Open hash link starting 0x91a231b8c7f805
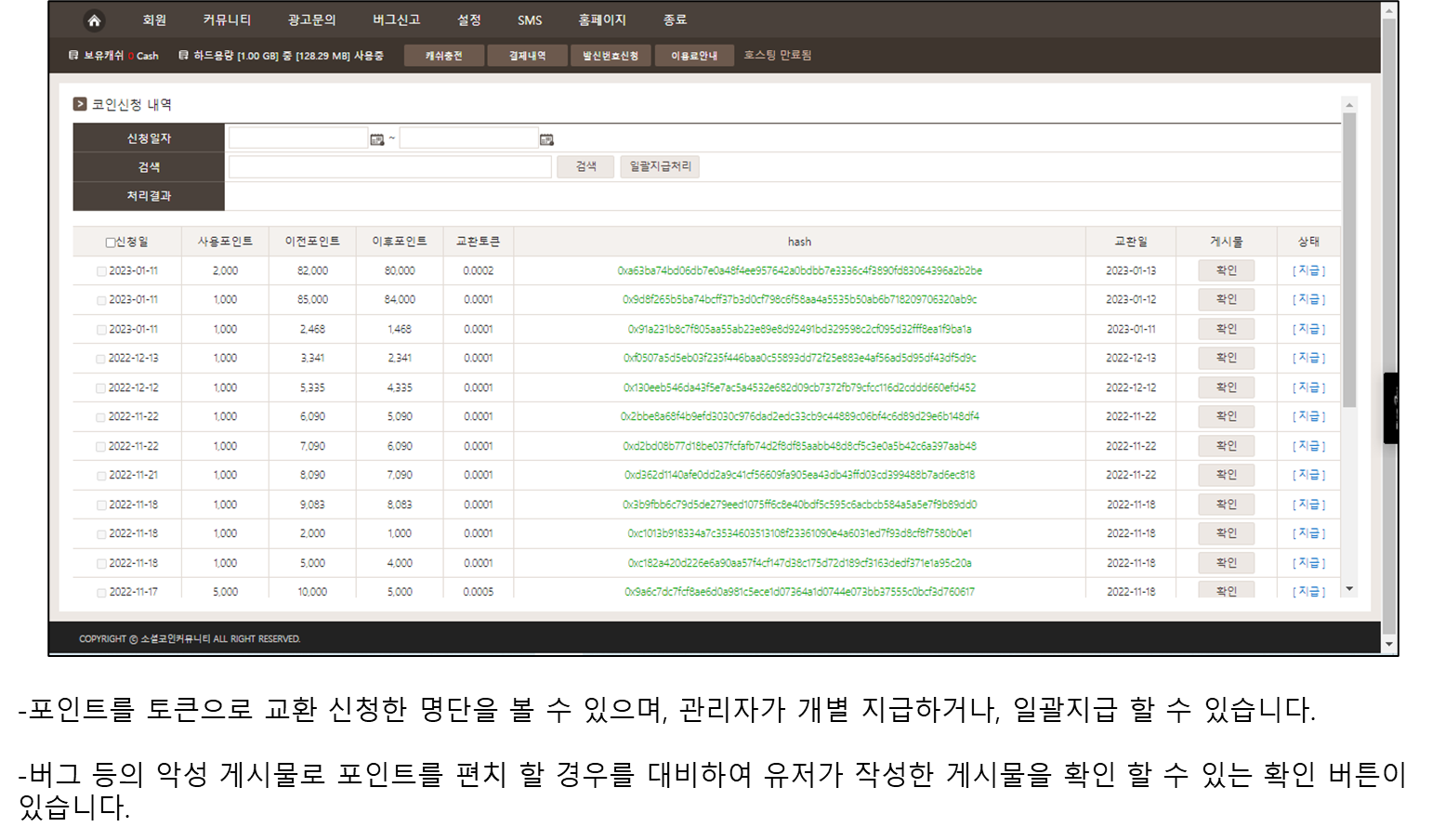This screenshot has width=1445, height=840. tap(799, 330)
